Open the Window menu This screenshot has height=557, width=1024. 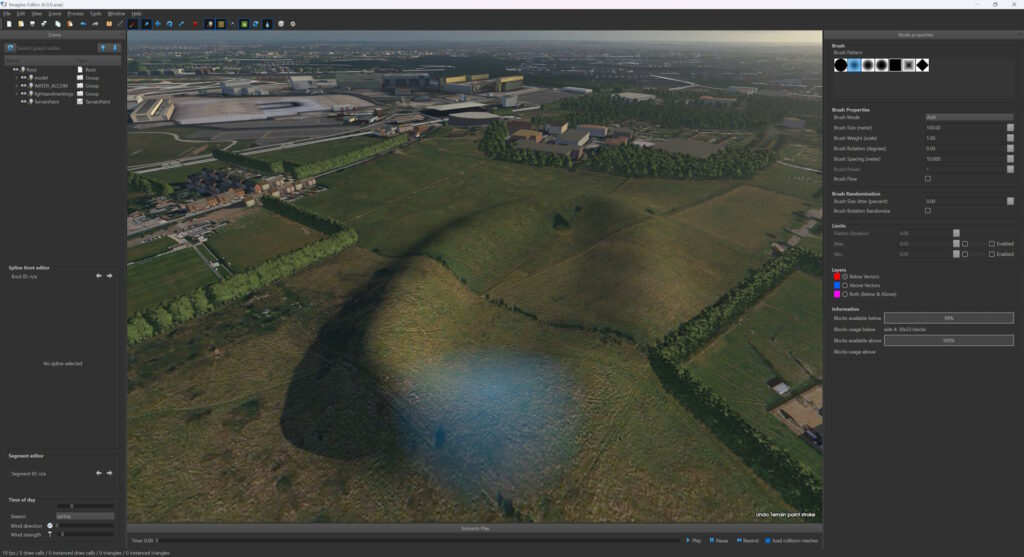click(116, 13)
